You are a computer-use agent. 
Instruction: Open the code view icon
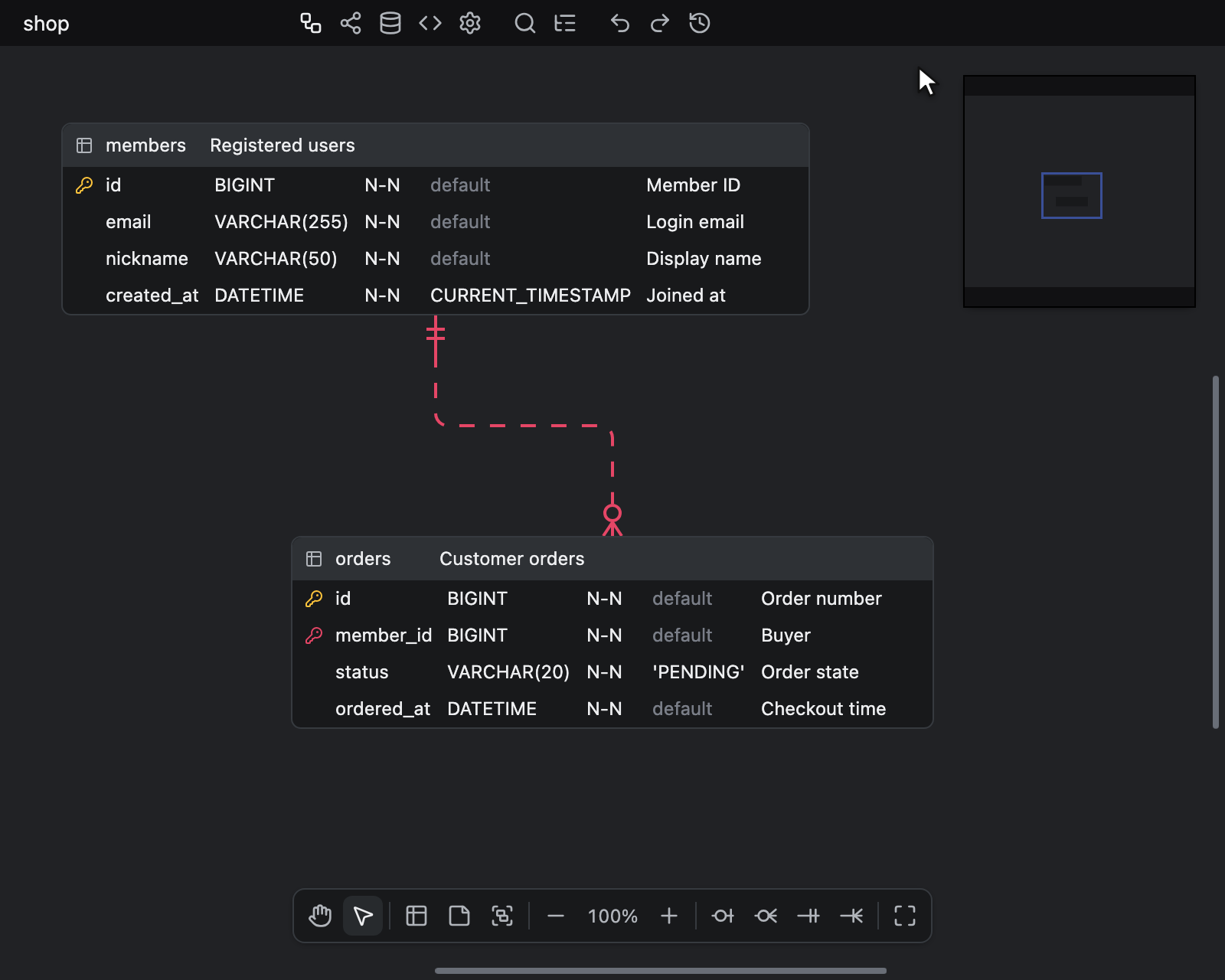click(430, 23)
